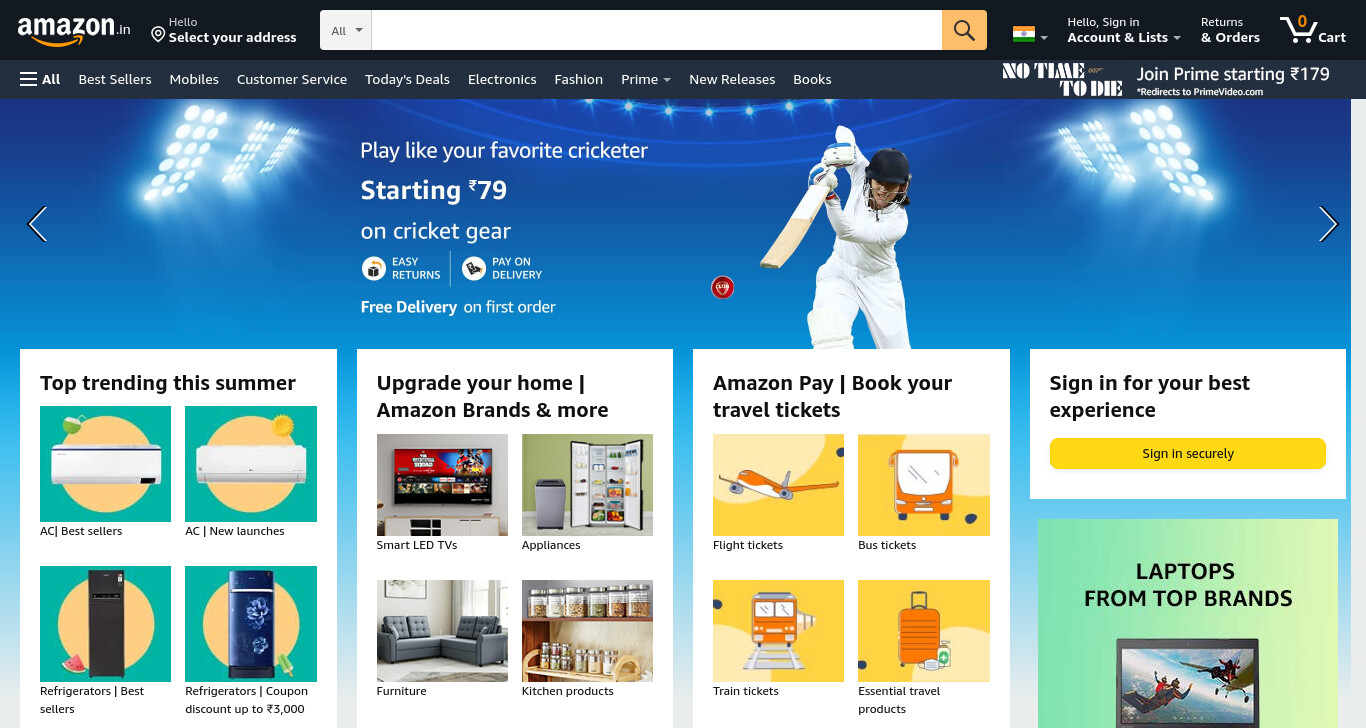Expand the Prime menu dropdown
Image resolution: width=1366 pixels, height=728 pixels.
click(646, 79)
